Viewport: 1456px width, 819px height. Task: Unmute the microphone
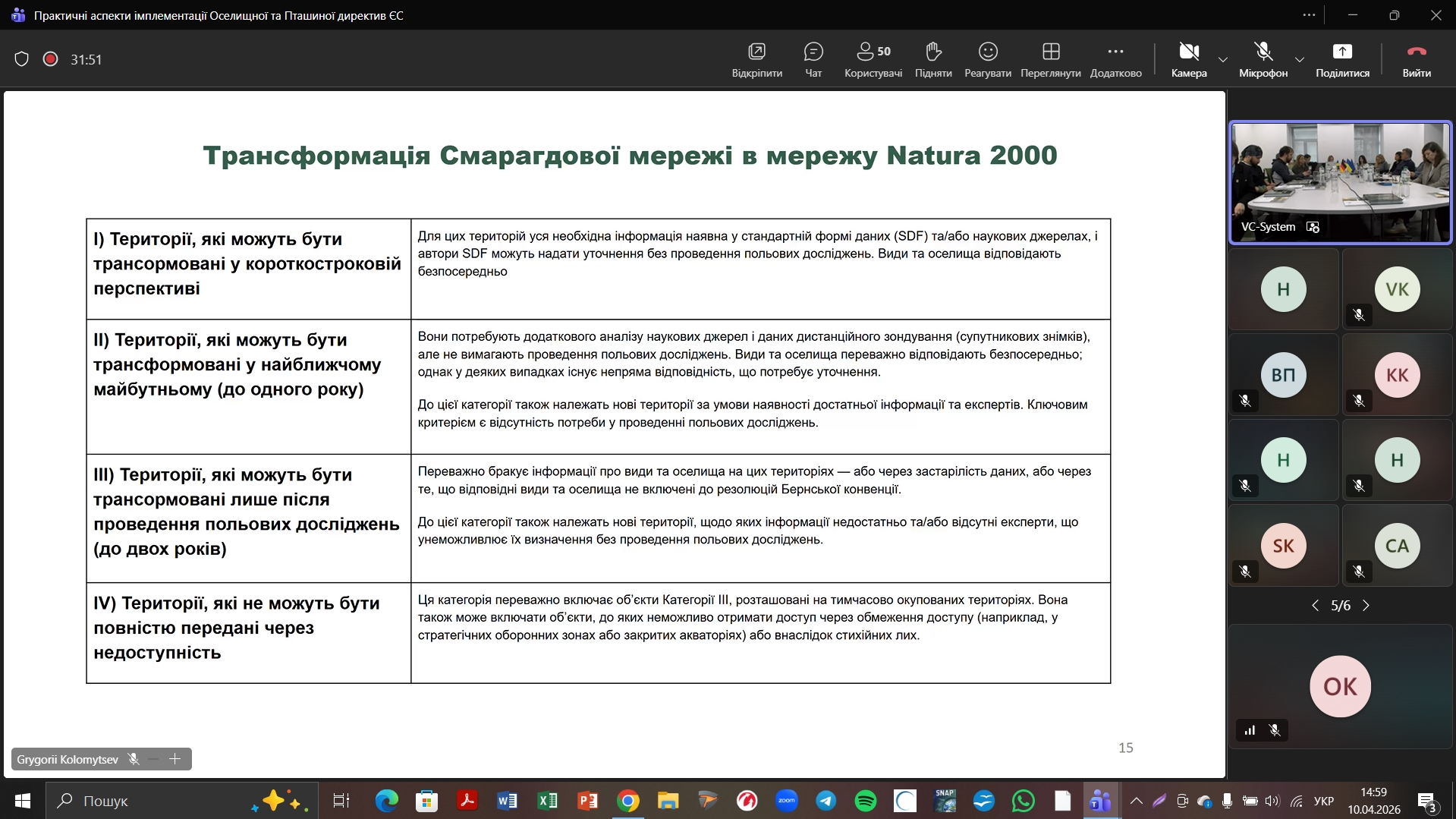tap(1263, 59)
